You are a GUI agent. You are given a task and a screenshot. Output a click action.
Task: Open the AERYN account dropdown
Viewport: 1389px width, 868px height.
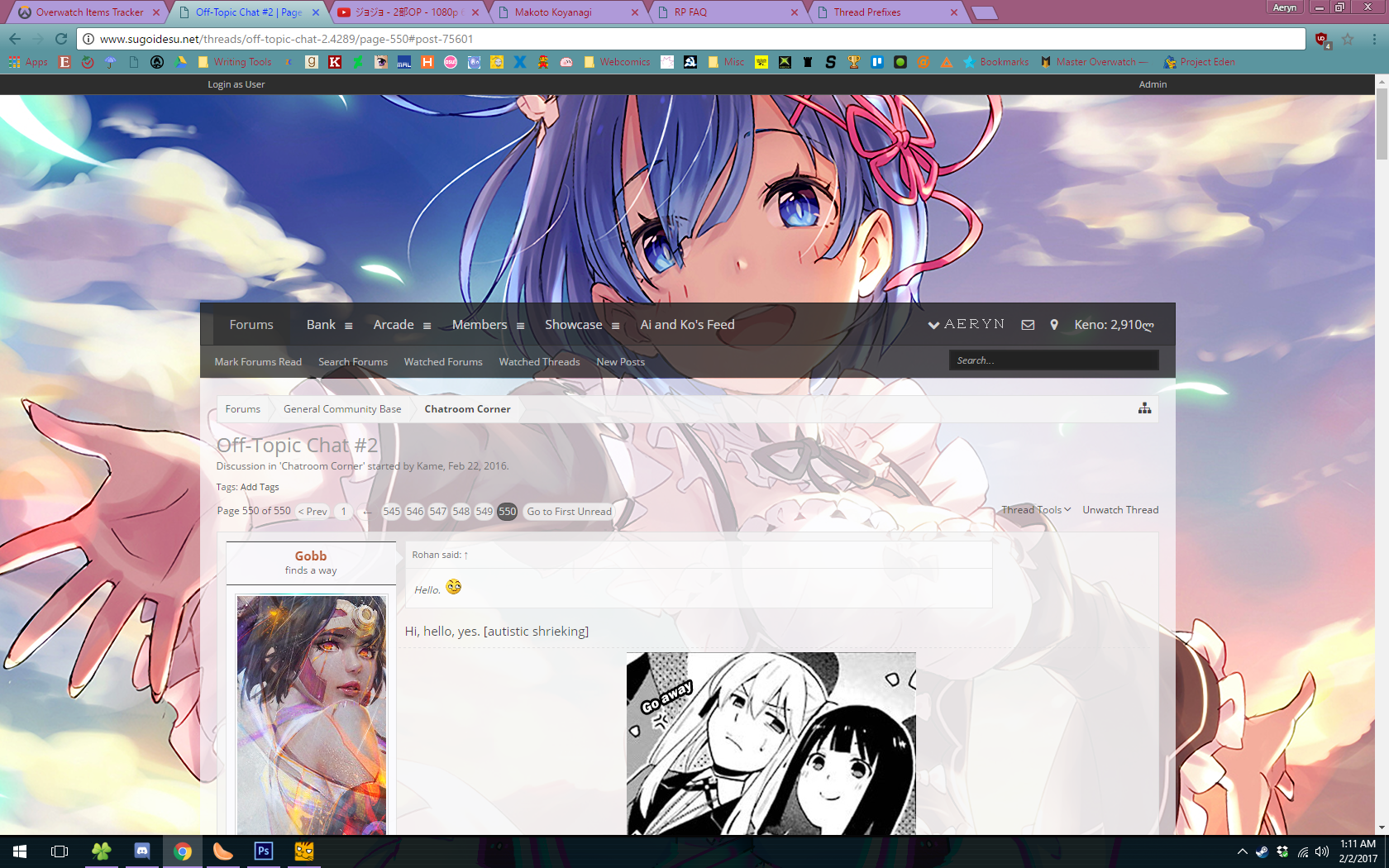pyautogui.click(x=966, y=325)
